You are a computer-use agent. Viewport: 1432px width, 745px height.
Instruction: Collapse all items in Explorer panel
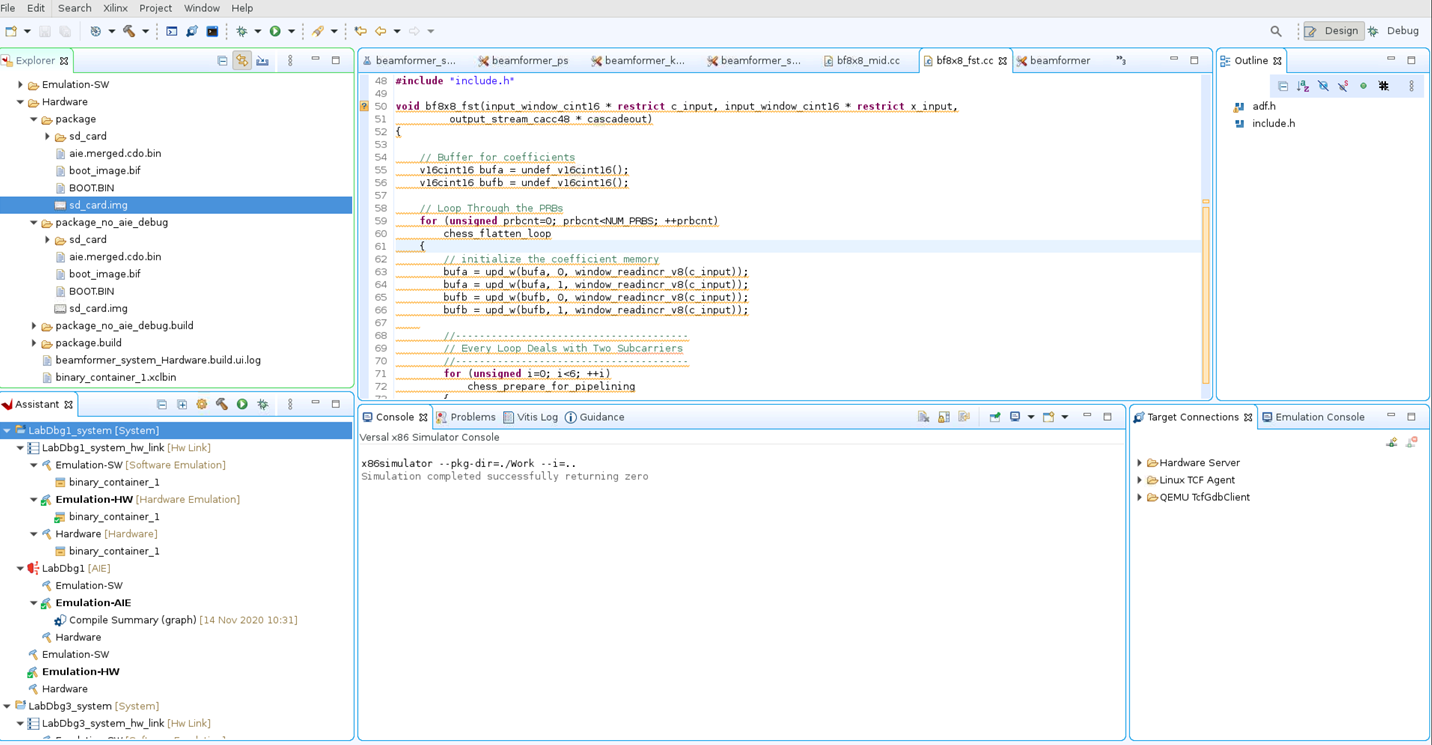click(222, 61)
